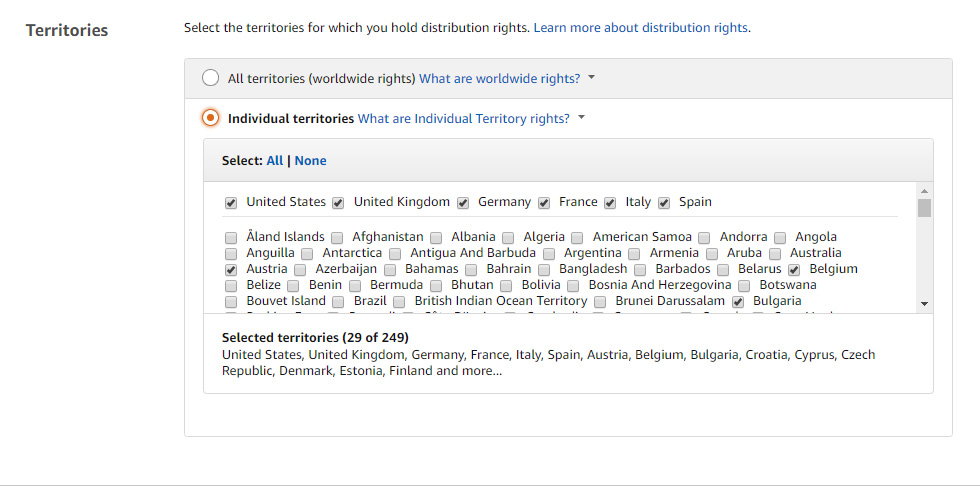
Task: Enable the Brazil checkbox
Action: [339, 302]
